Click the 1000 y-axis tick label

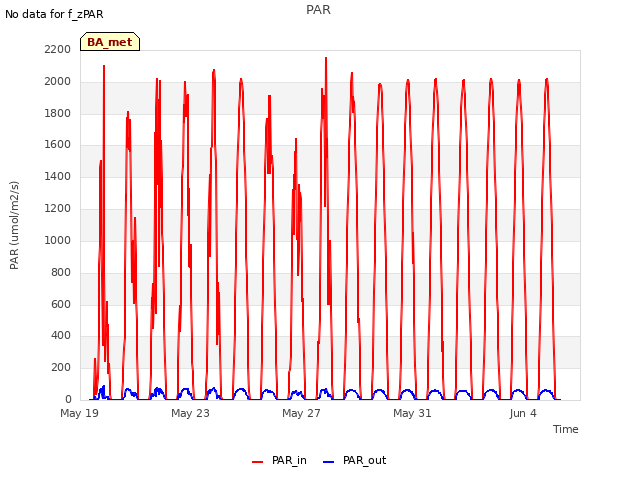tap(58, 240)
